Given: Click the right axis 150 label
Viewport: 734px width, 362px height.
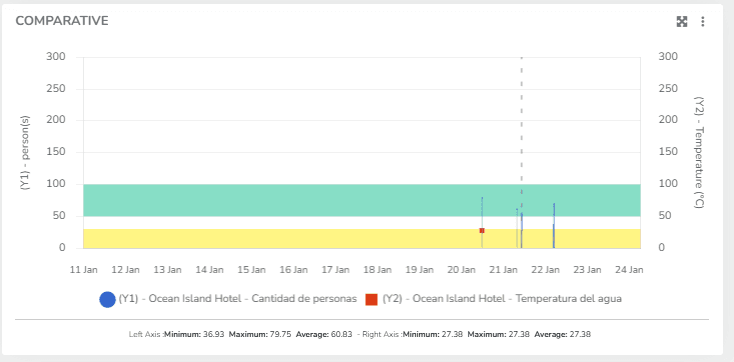Looking at the screenshot, I should click(x=668, y=152).
